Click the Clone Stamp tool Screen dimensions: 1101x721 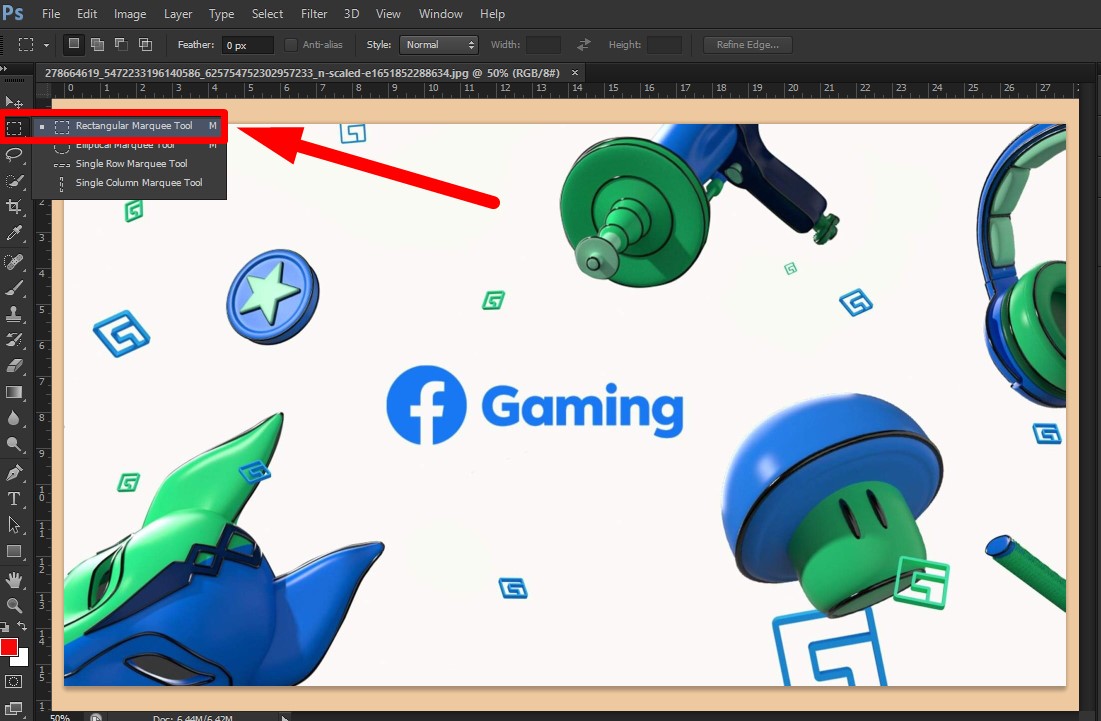point(14,313)
